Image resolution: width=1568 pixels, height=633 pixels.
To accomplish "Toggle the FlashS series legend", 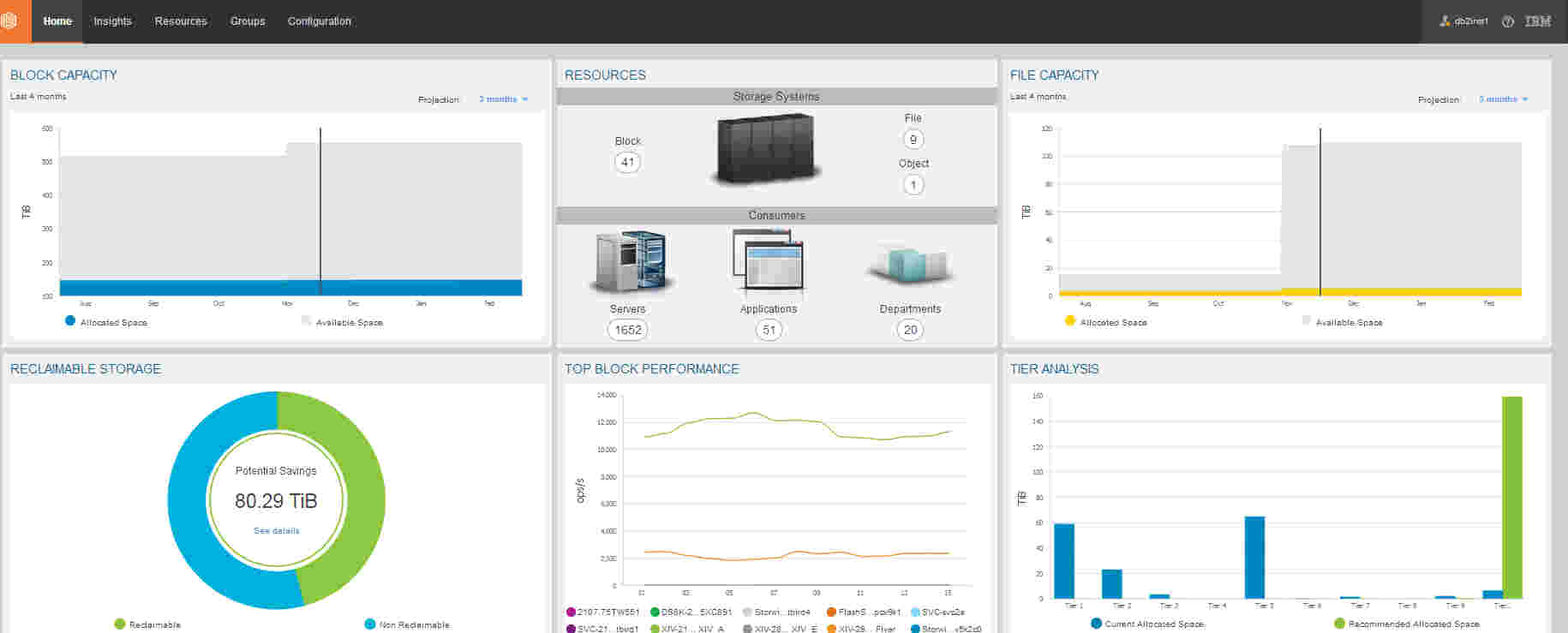I will [x=864, y=612].
